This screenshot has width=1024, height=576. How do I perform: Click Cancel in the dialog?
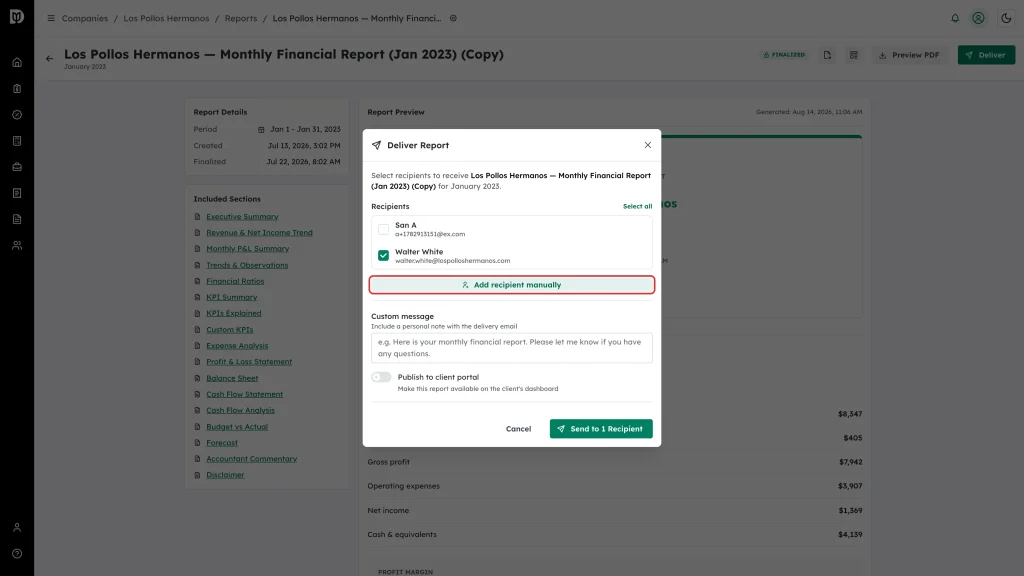click(519, 429)
